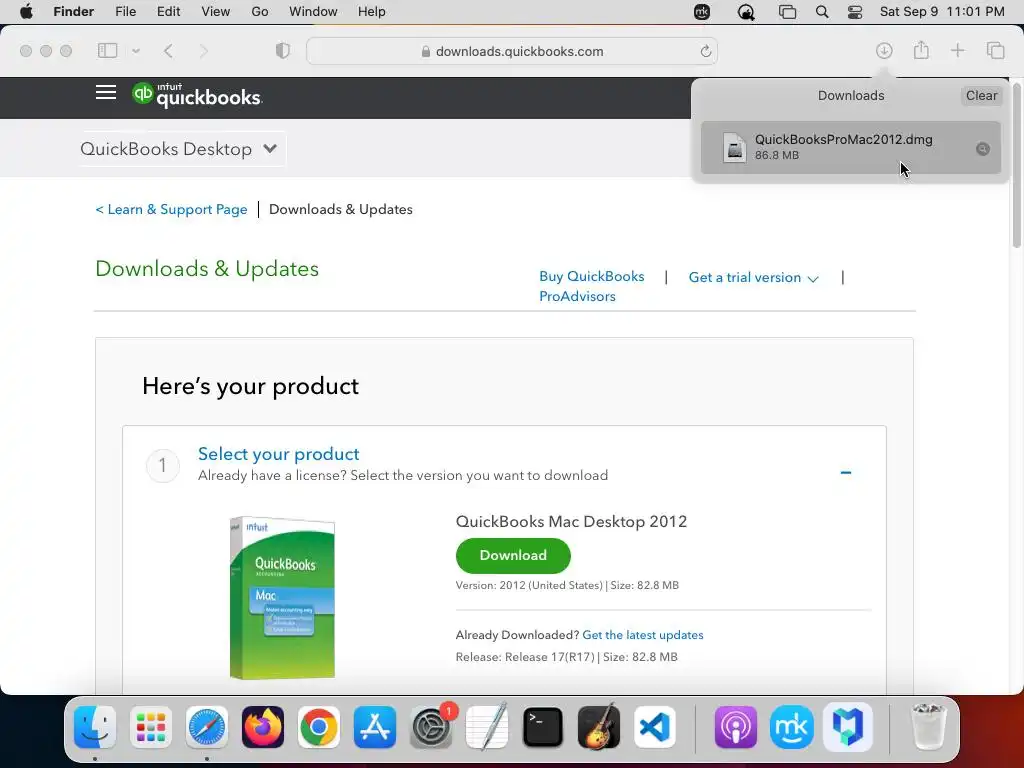Open a new tab
The height and width of the screenshot is (768, 1024).
tap(957, 50)
